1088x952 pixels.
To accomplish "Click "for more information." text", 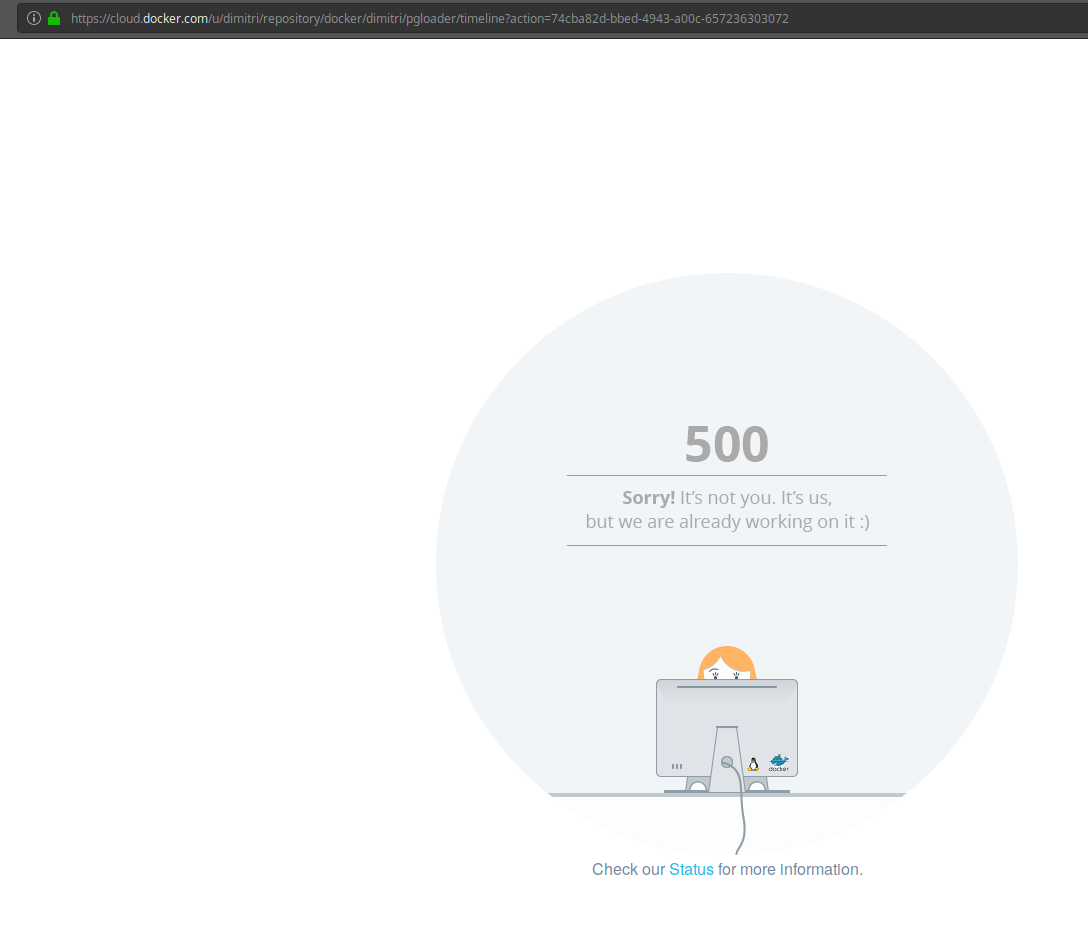I will pyautogui.click(x=790, y=869).
